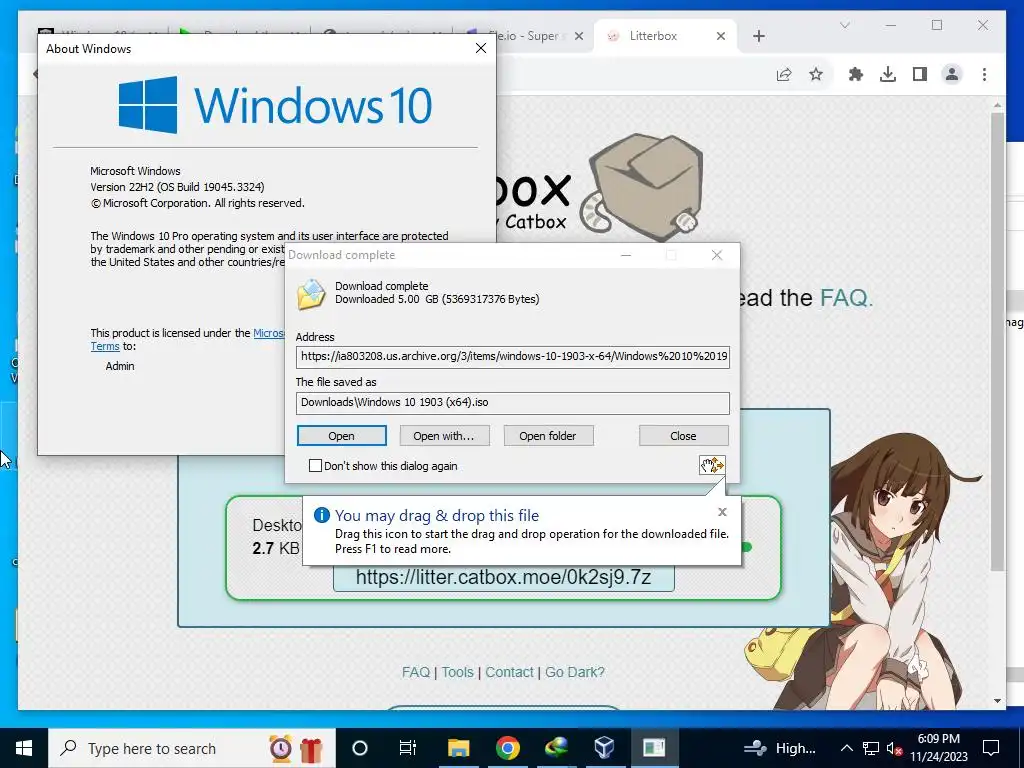Switch theme with the Go Dark? link
1024x768 pixels.
point(575,672)
